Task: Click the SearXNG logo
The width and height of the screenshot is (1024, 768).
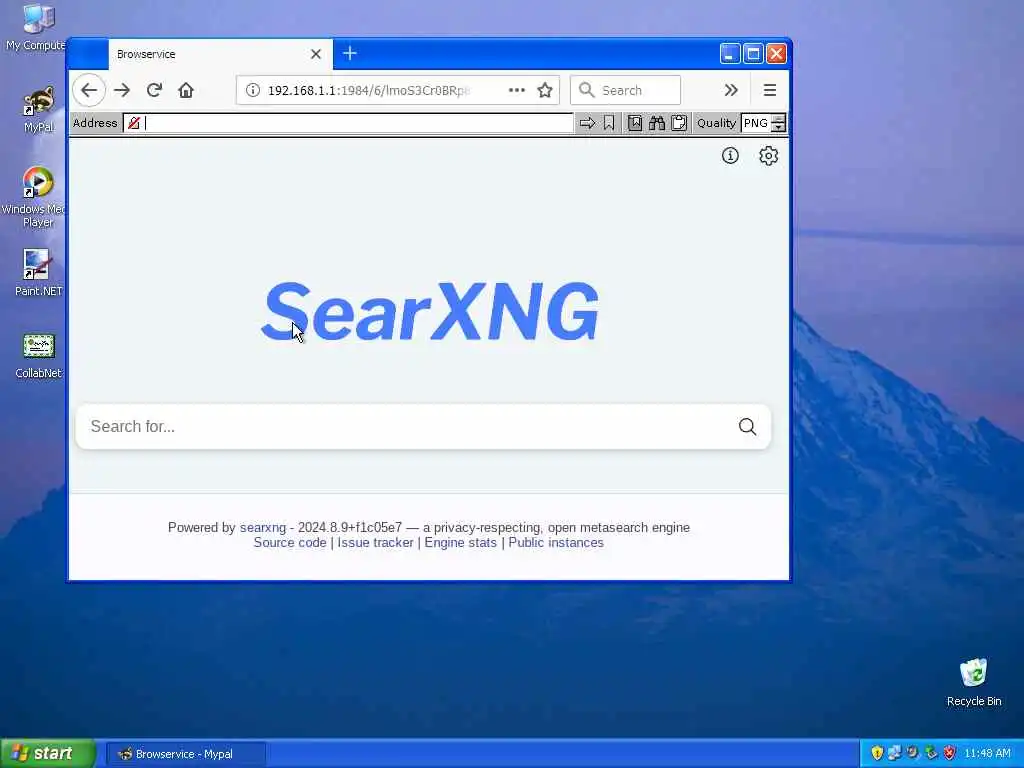Action: (x=430, y=312)
